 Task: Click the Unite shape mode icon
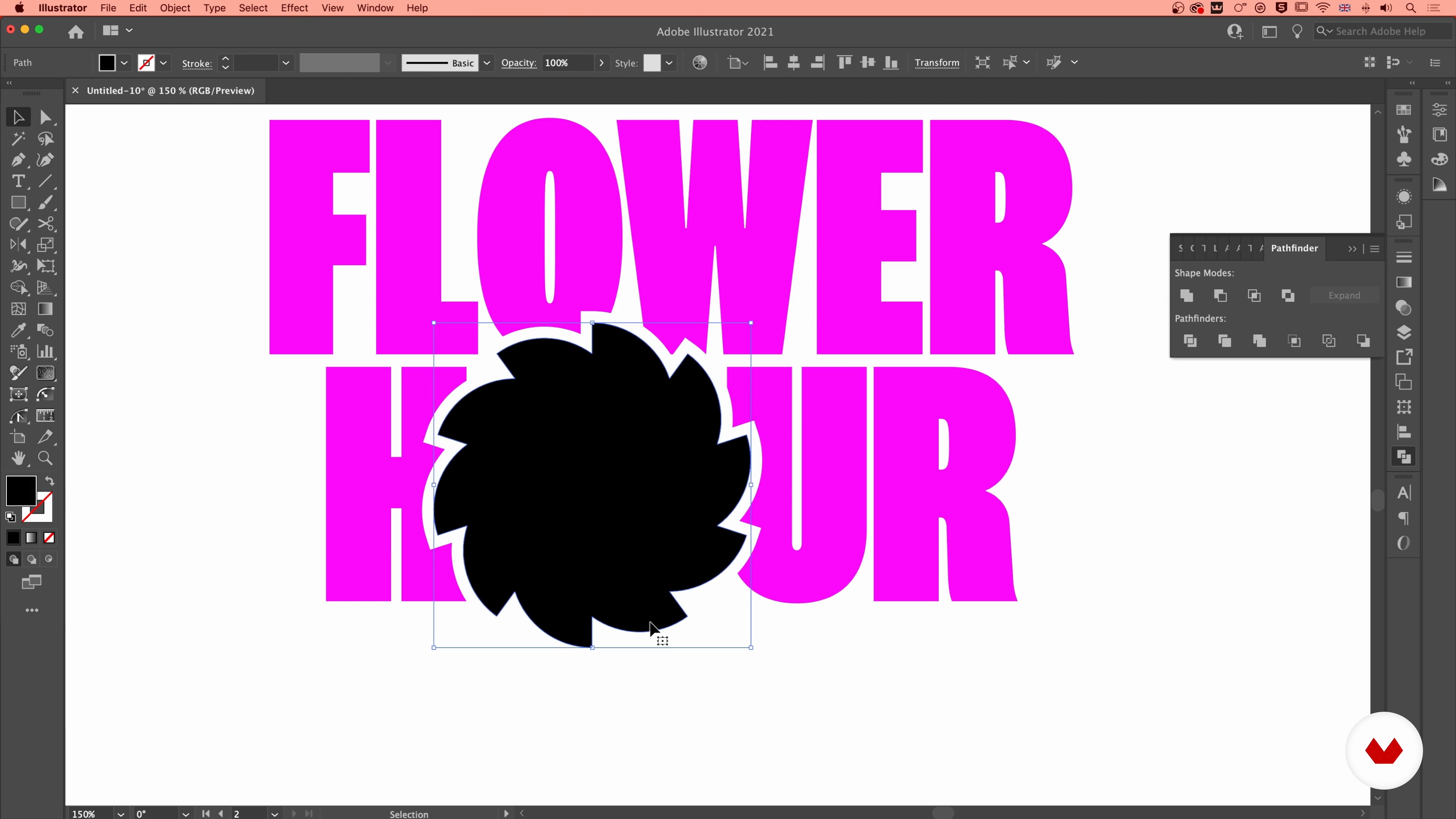1186,296
